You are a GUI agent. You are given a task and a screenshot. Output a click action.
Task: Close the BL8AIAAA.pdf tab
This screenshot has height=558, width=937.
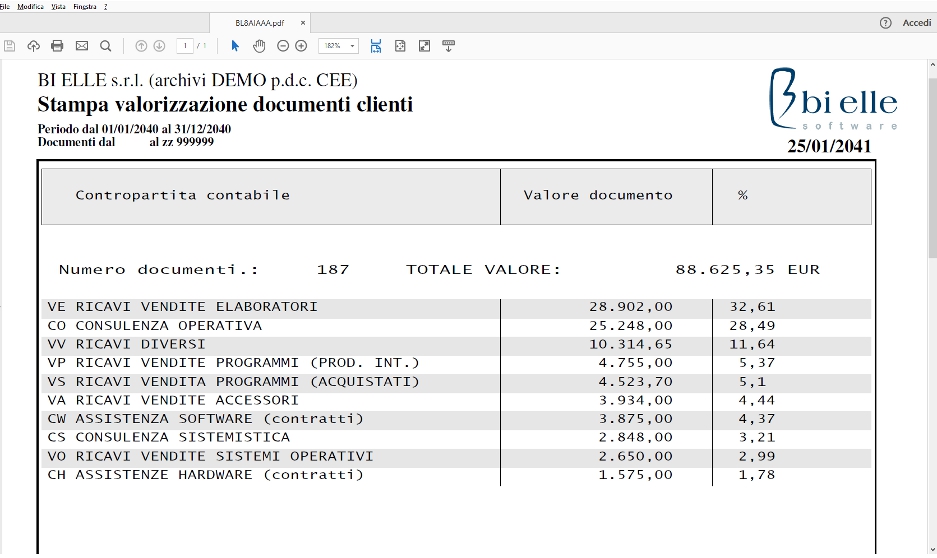click(x=303, y=23)
